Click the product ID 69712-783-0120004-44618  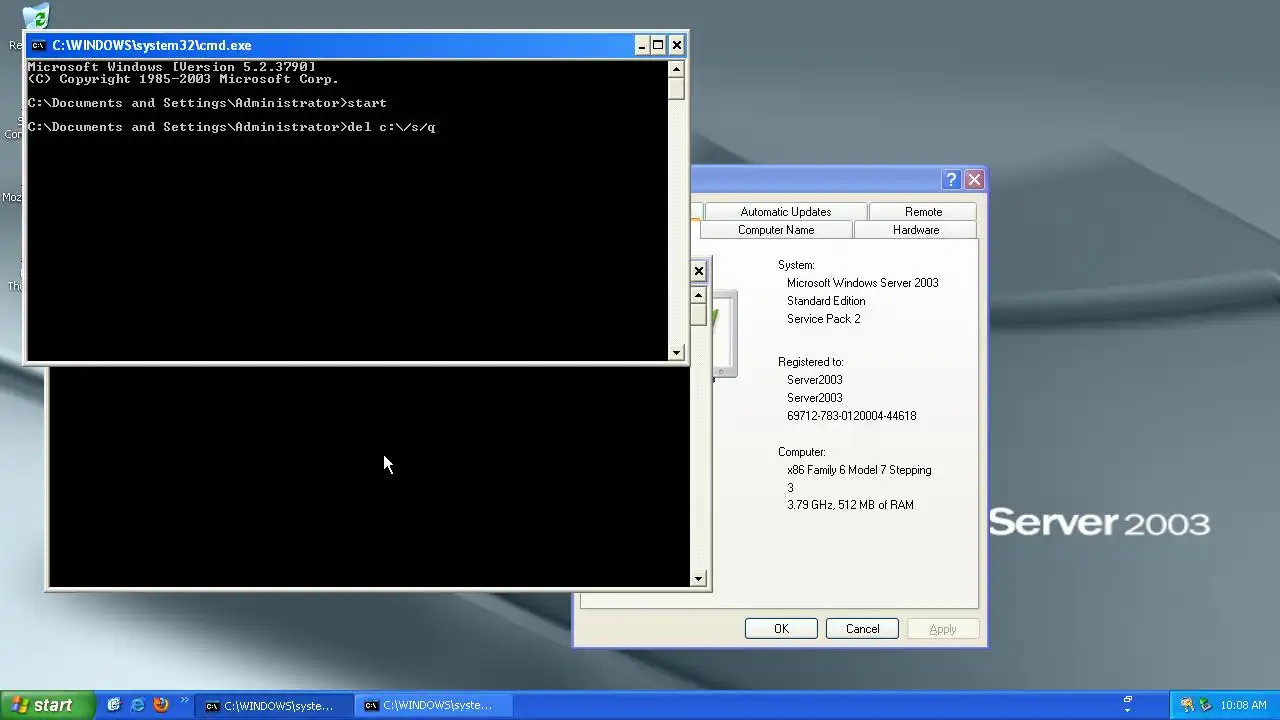(851, 416)
